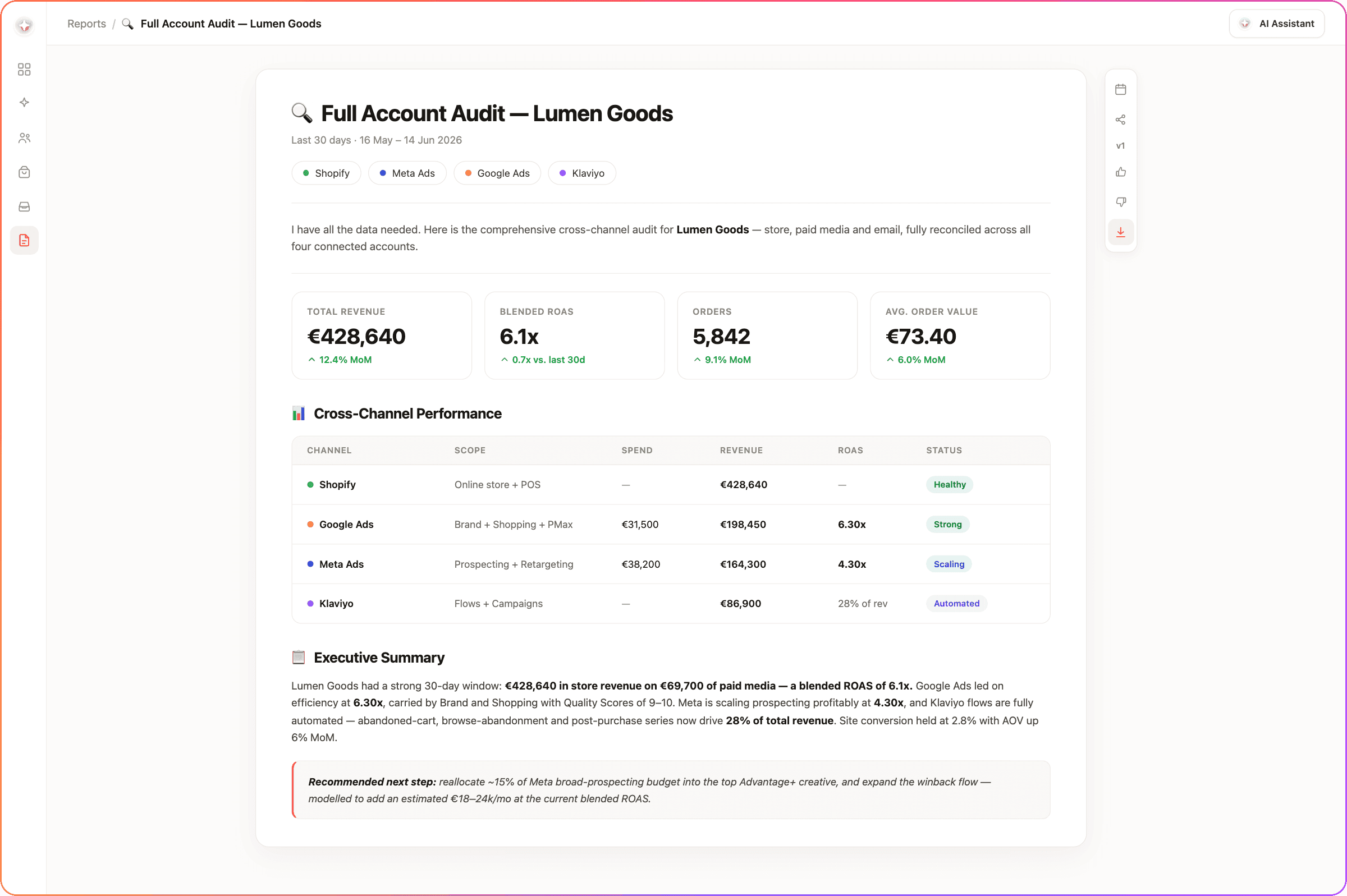Viewport: 1347px width, 896px height.
Task: Select the Google Ads row in channel table
Action: 670,525
